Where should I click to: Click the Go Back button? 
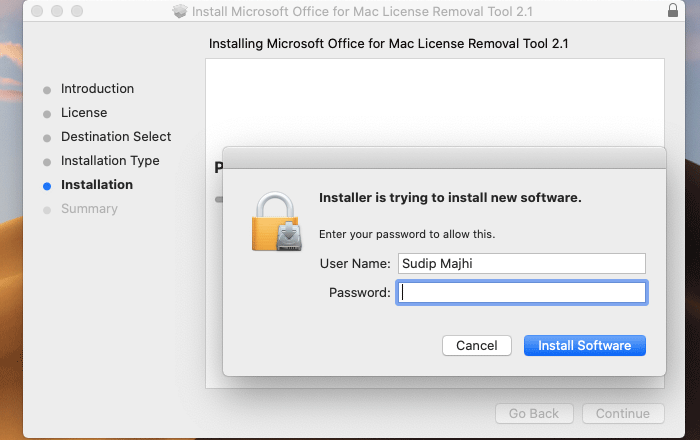tap(534, 413)
